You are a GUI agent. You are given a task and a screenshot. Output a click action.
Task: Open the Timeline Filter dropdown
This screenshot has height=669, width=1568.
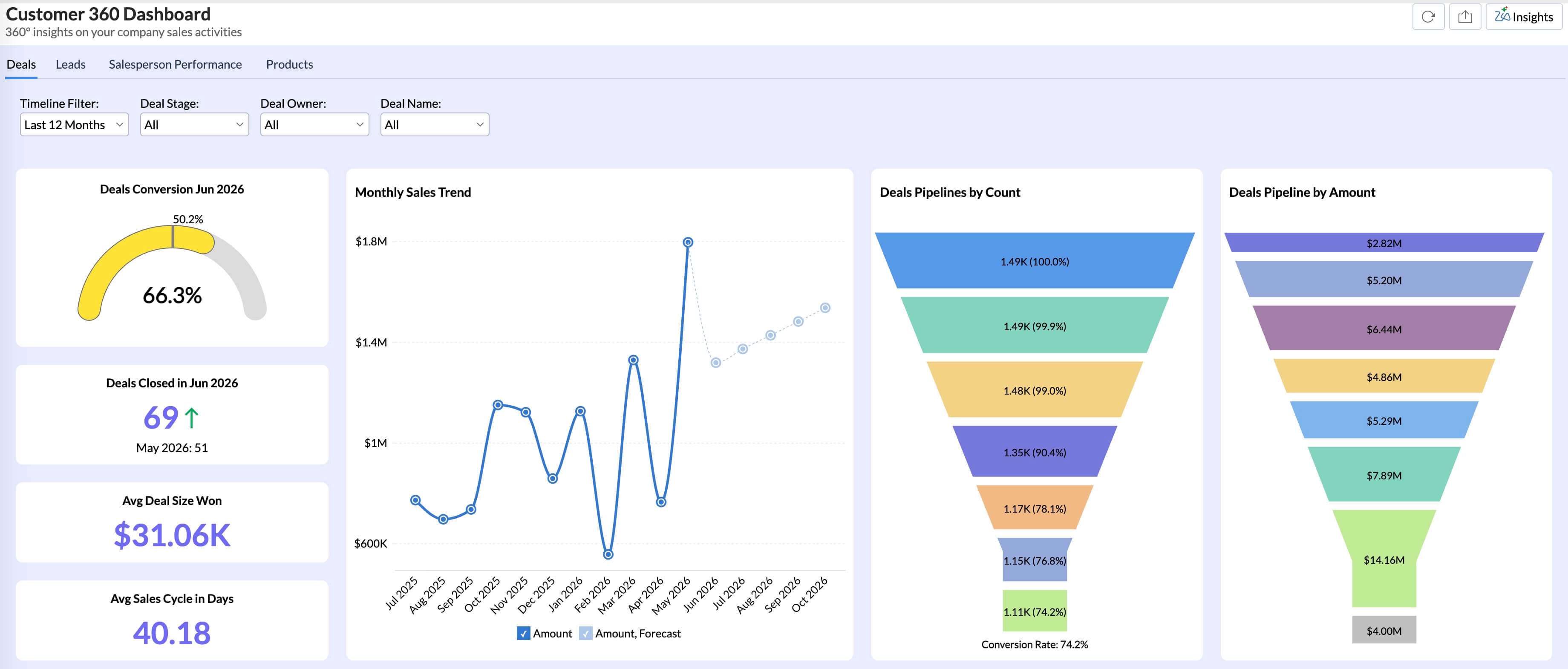[74, 124]
